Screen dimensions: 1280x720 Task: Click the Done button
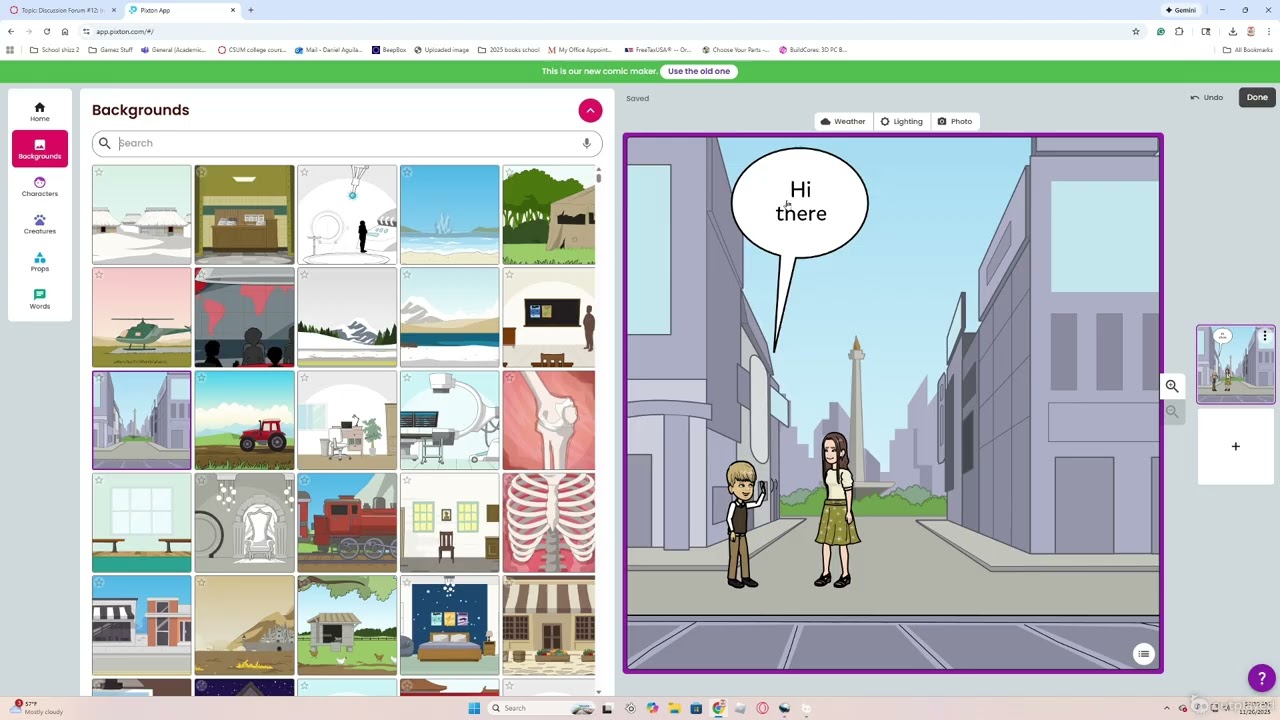tap(1257, 97)
